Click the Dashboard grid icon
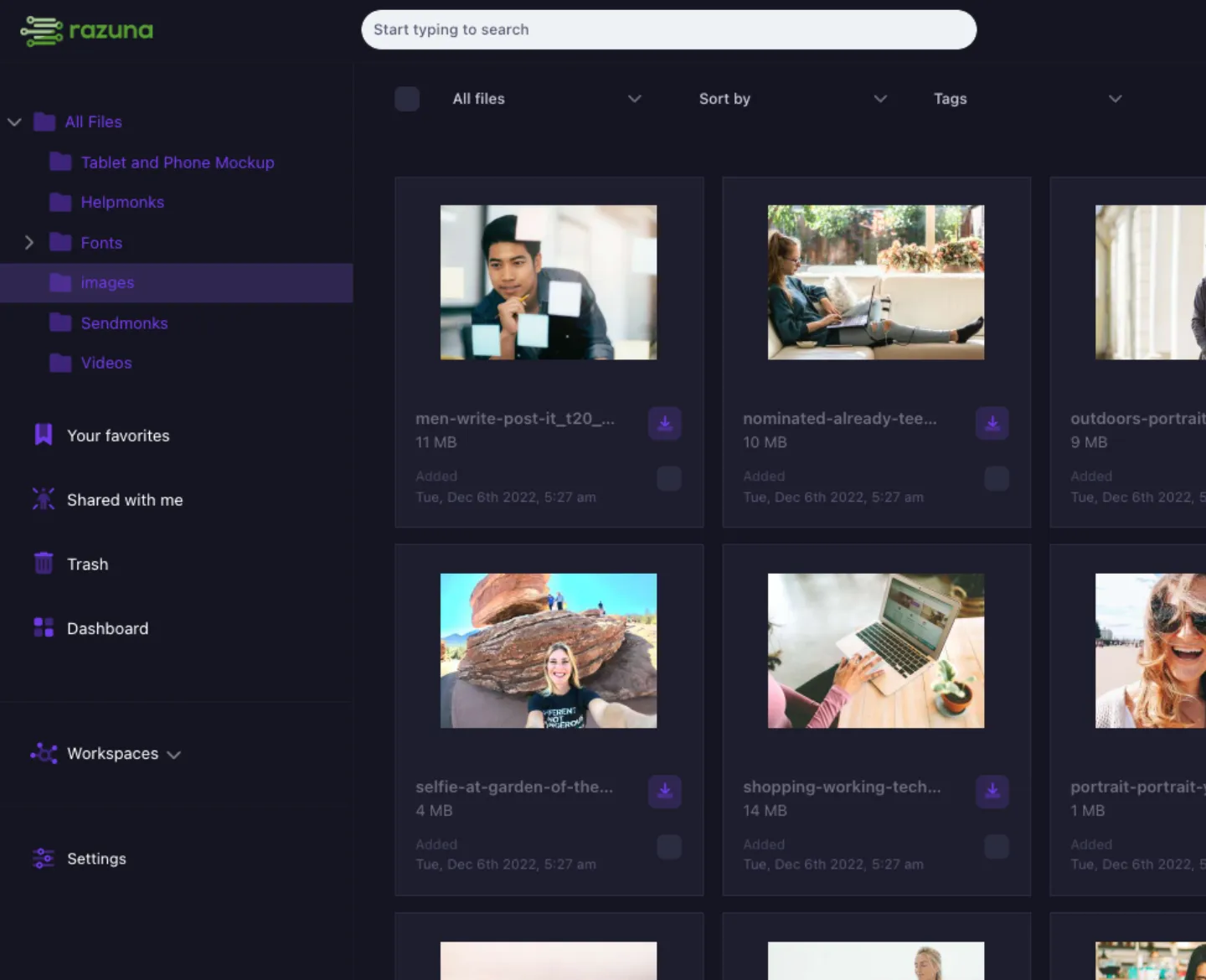This screenshot has height=980, width=1206. [44, 627]
